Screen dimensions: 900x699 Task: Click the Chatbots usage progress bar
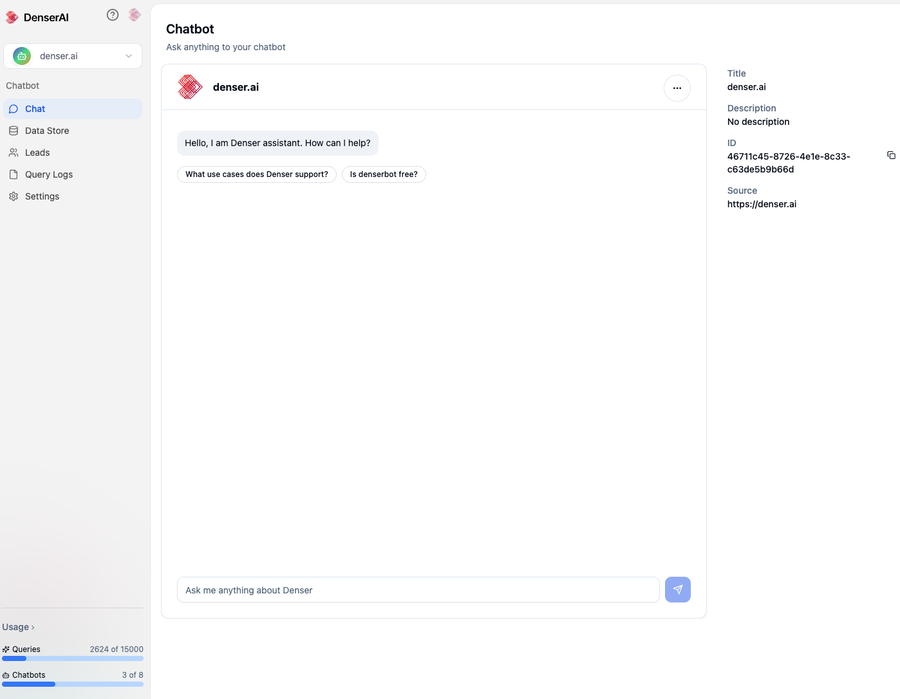72,684
